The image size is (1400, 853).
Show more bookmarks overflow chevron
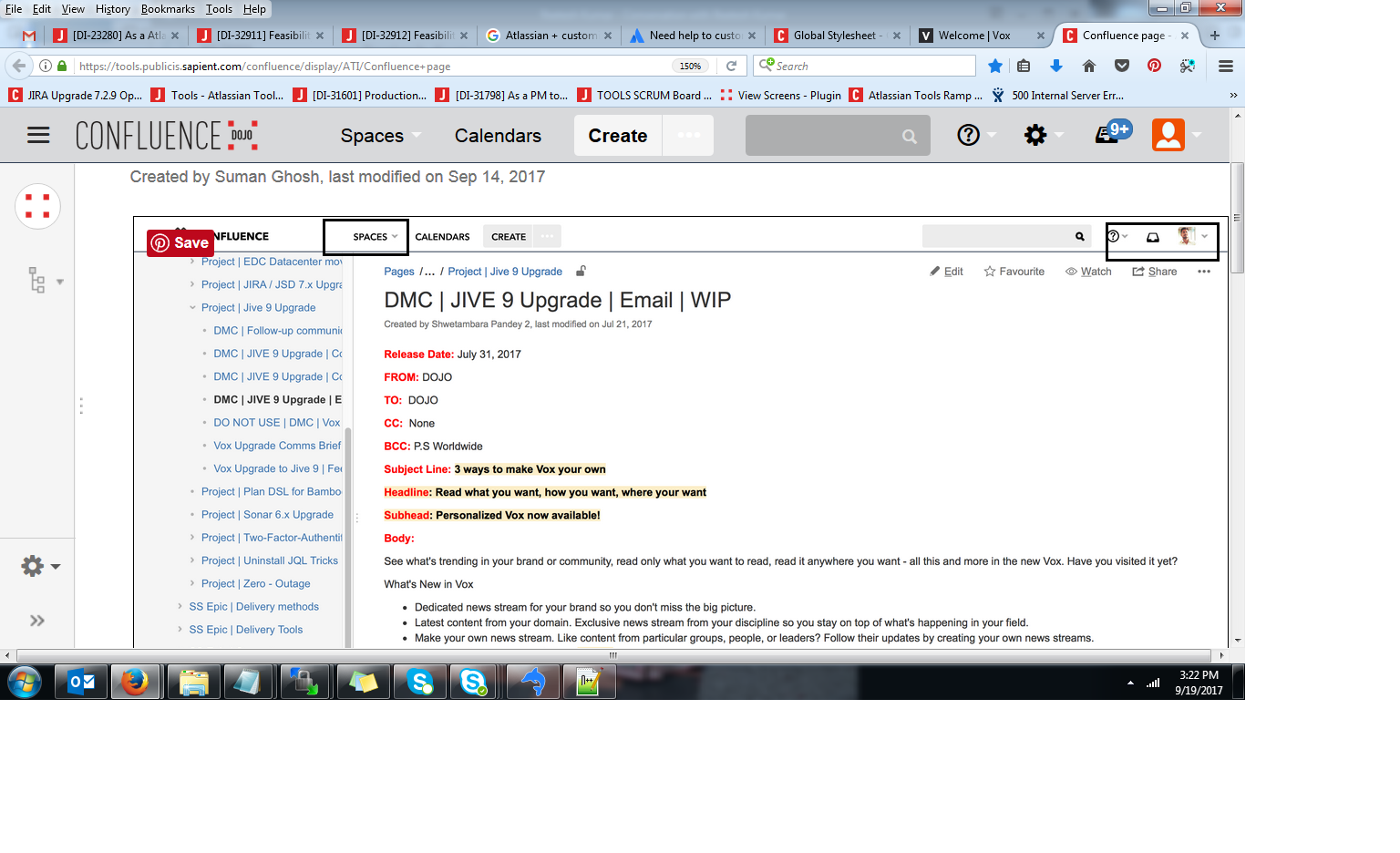tap(1233, 95)
